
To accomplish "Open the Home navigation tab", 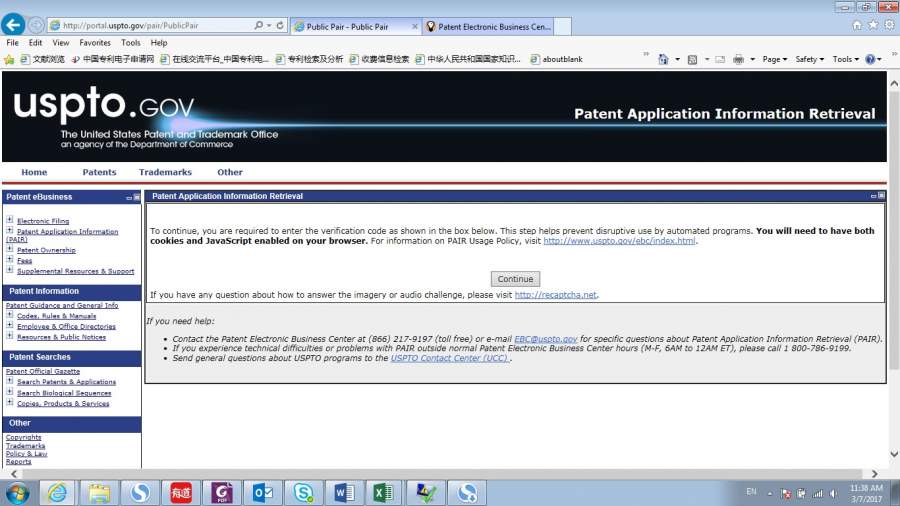I will pyautogui.click(x=34, y=172).
